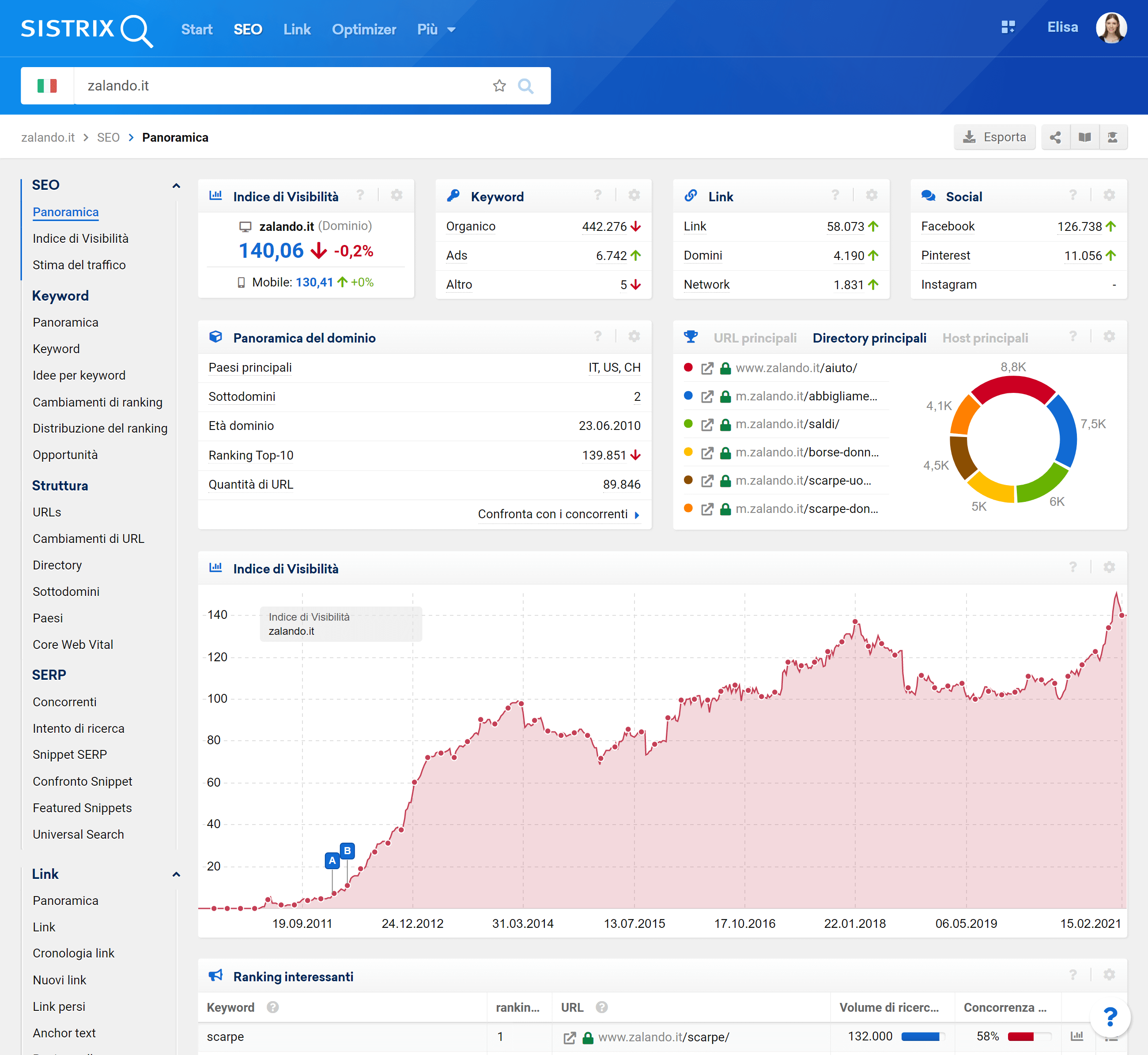Select the Italian flag country selector
This screenshot has height=1055, width=1148.
pyautogui.click(x=47, y=86)
